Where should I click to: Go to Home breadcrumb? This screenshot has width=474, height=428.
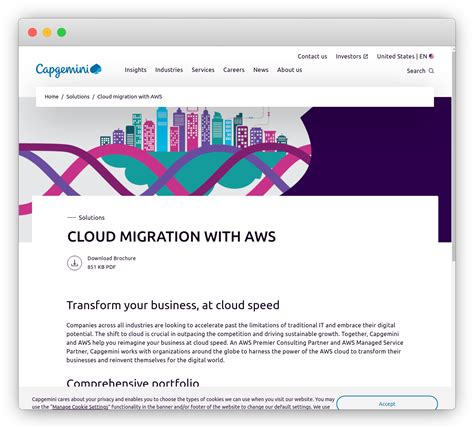[x=51, y=97]
